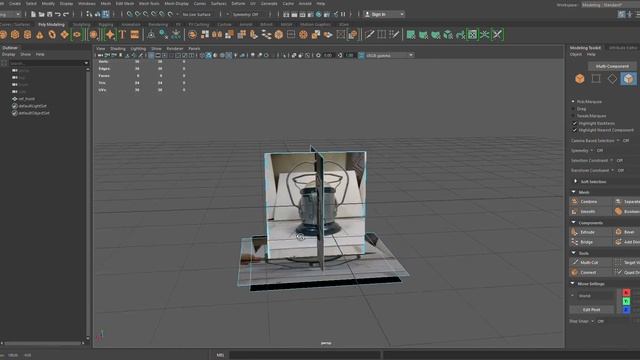
Task: Open the Rigging shelf tab
Action: pos(106,24)
